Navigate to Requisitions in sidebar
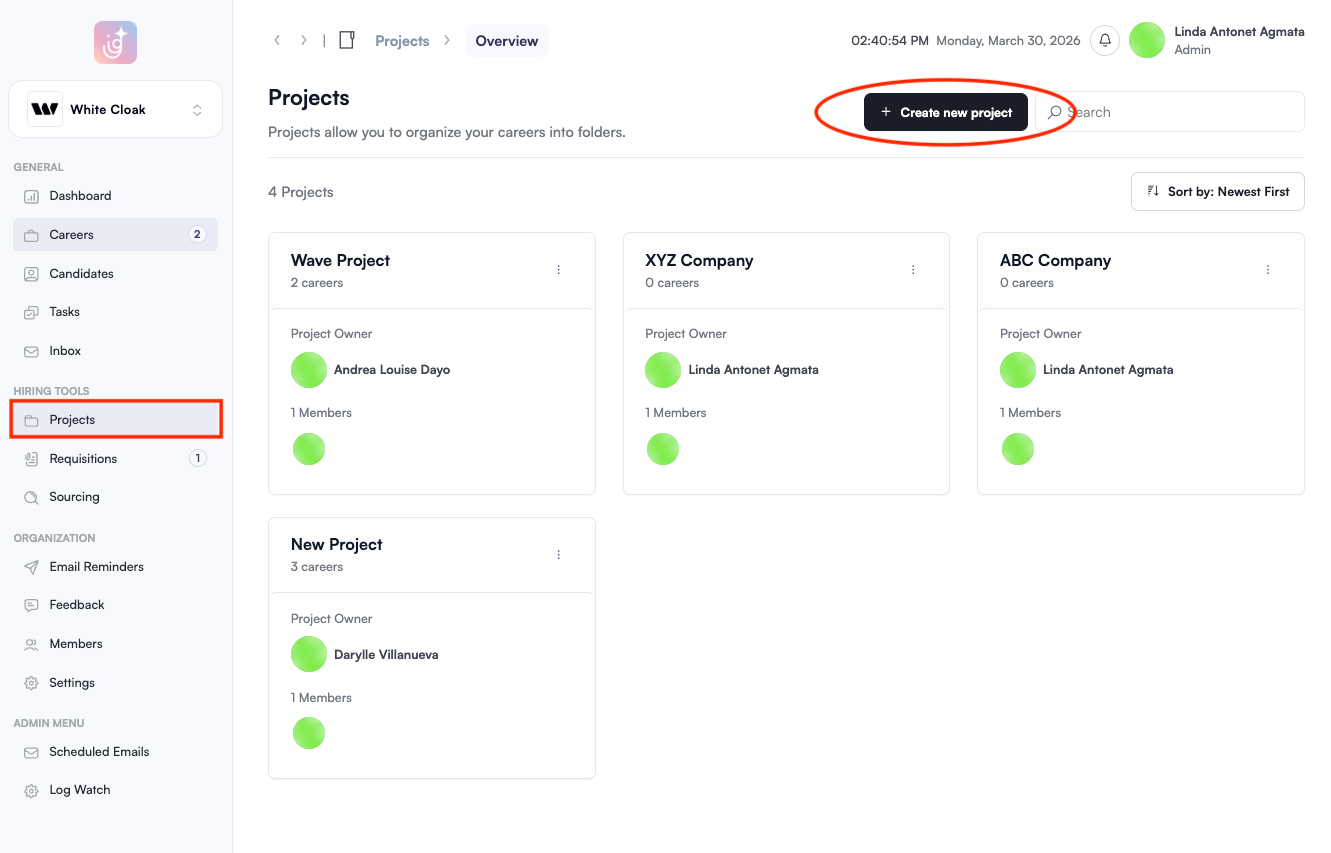The width and height of the screenshot is (1331, 853). pos(83,459)
